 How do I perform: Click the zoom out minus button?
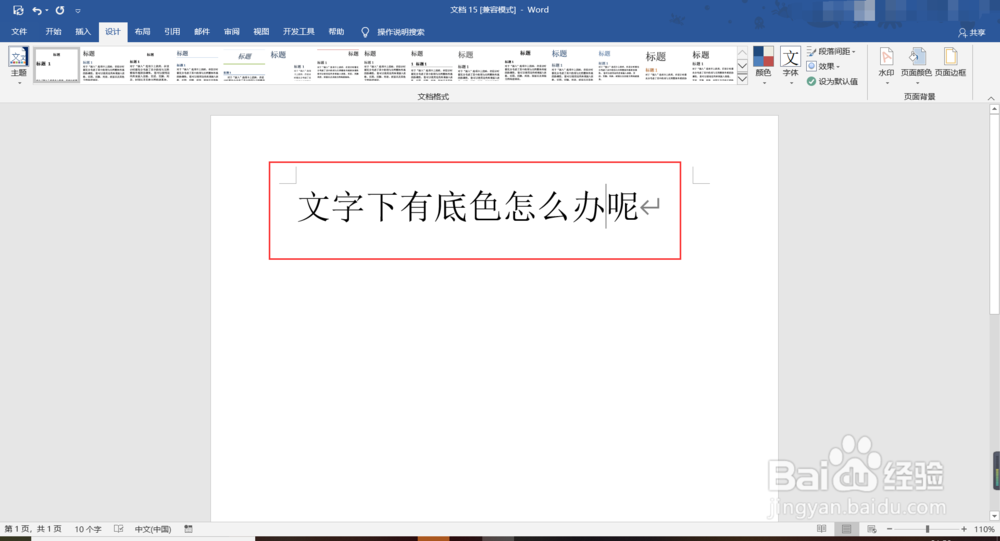(x=889, y=529)
